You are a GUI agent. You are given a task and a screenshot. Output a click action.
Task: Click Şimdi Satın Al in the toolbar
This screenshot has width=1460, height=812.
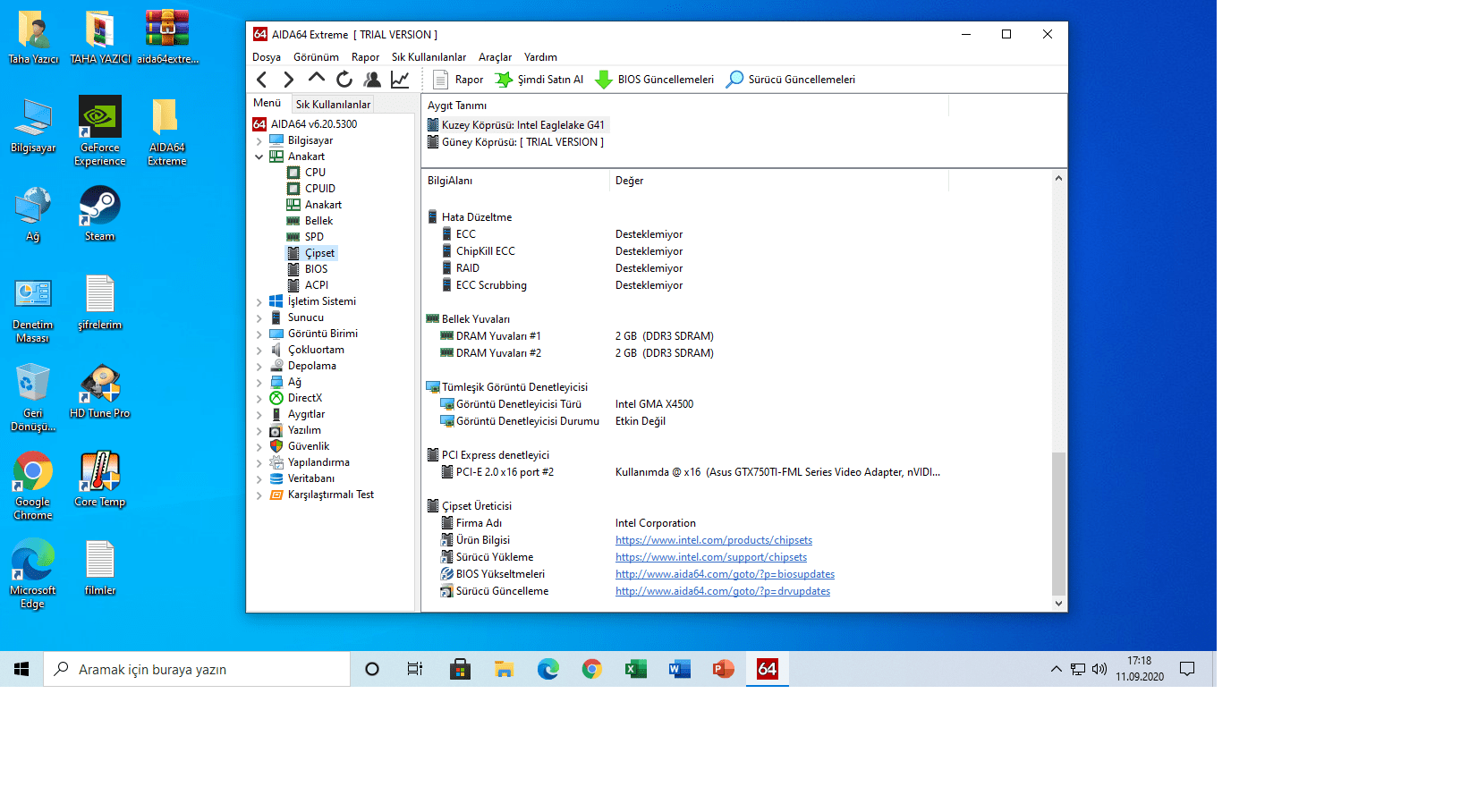(x=539, y=80)
